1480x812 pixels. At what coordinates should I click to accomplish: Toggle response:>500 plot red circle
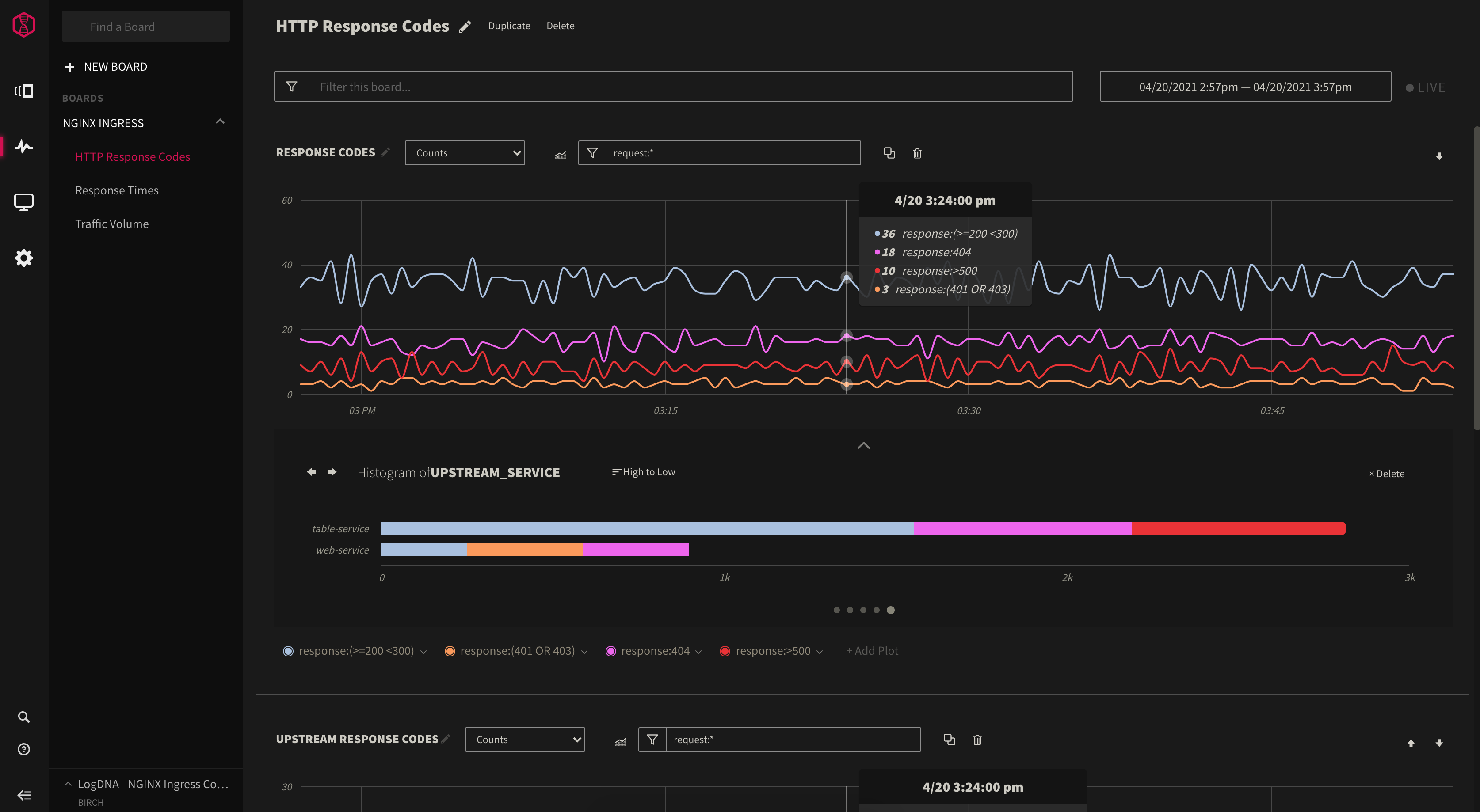[725, 651]
